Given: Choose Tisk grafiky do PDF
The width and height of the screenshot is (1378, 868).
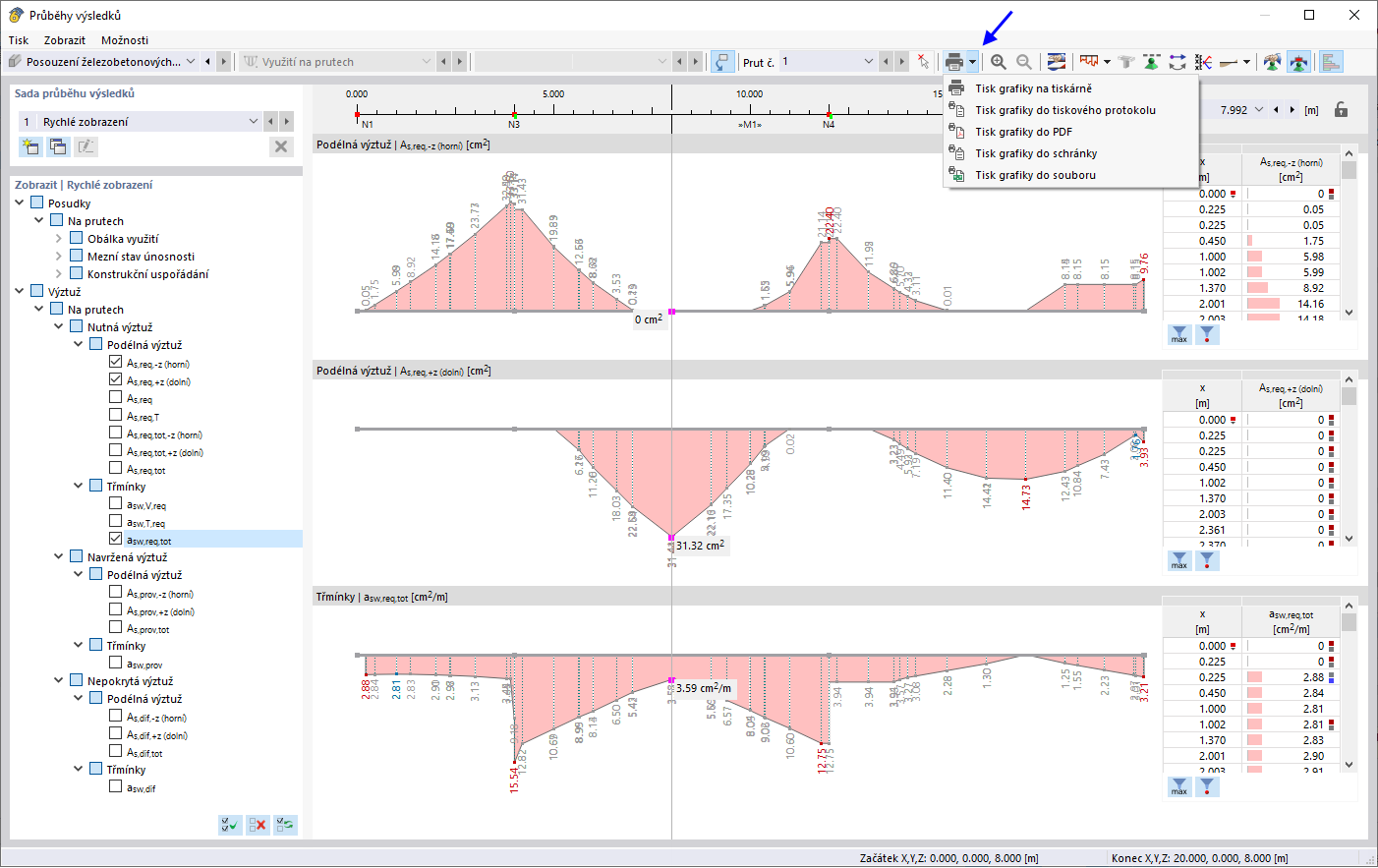Looking at the screenshot, I should [1071, 132].
